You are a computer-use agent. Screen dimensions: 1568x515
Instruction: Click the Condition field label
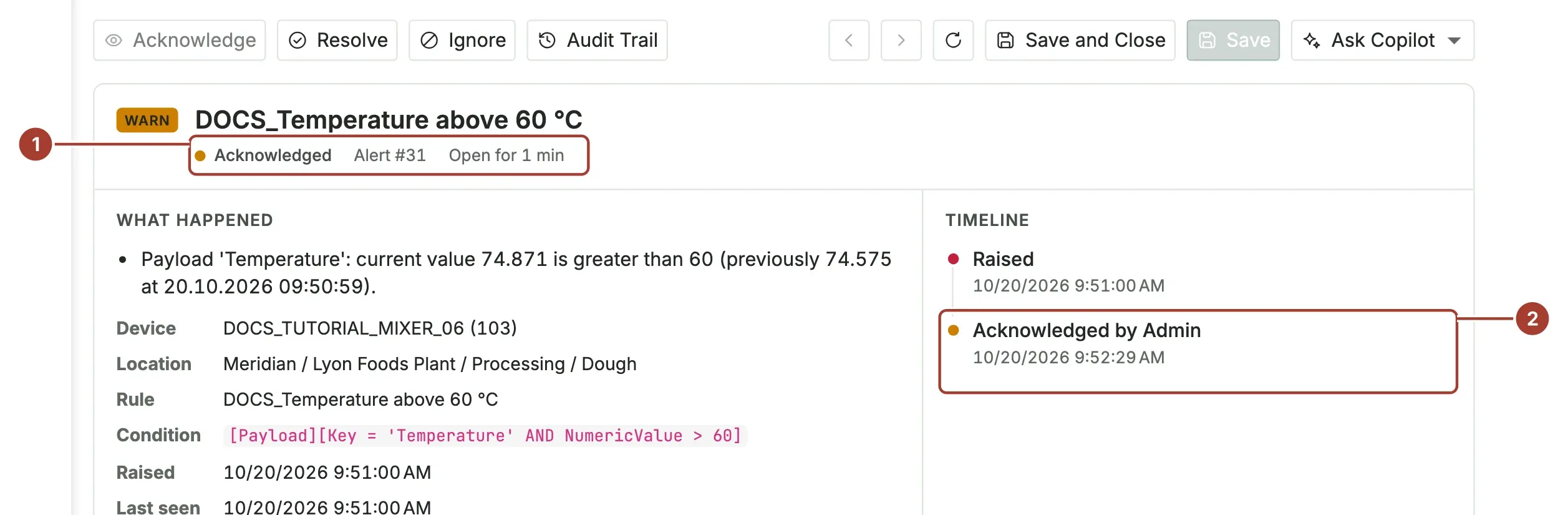(x=158, y=435)
